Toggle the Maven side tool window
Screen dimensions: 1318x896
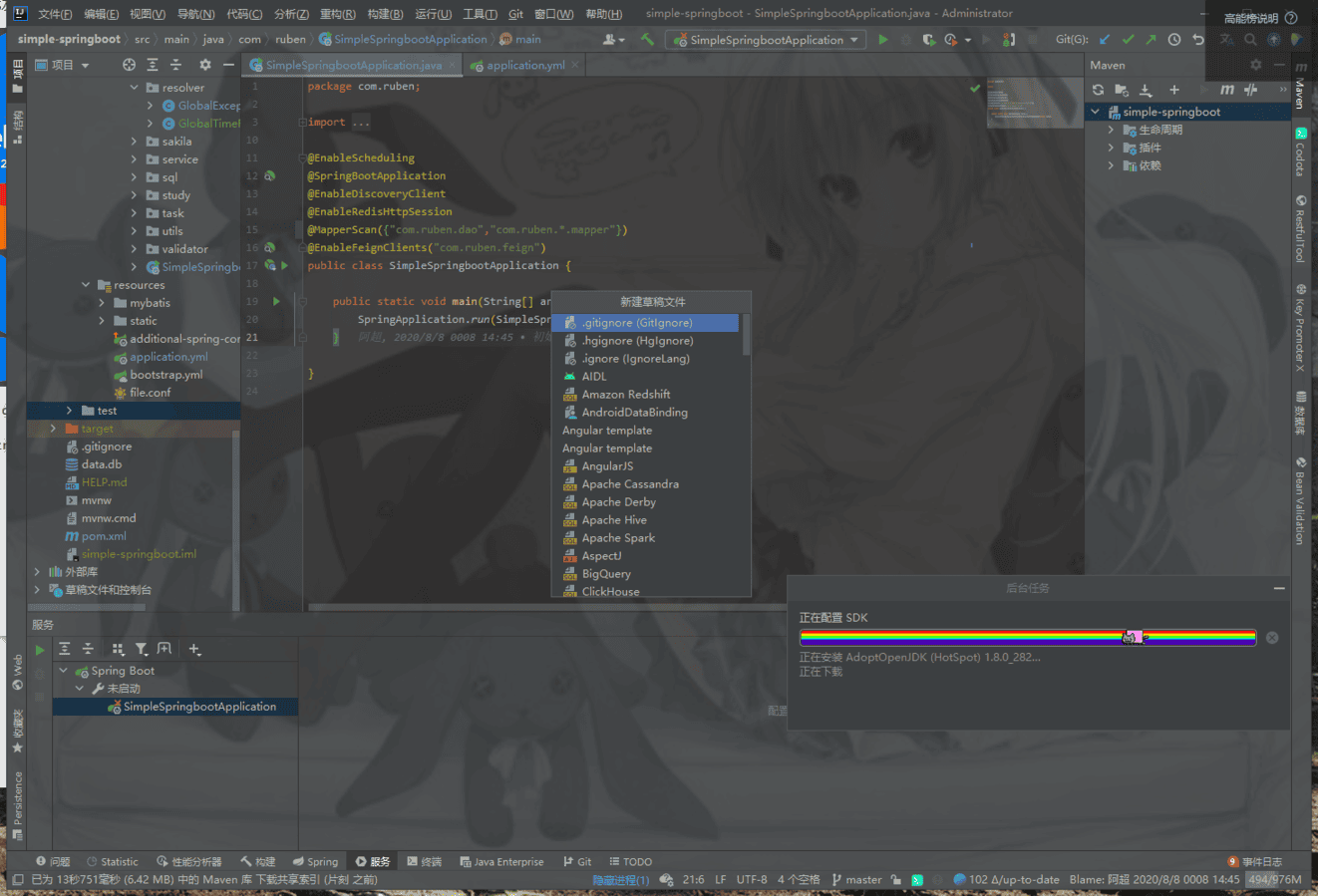(x=1300, y=88)
